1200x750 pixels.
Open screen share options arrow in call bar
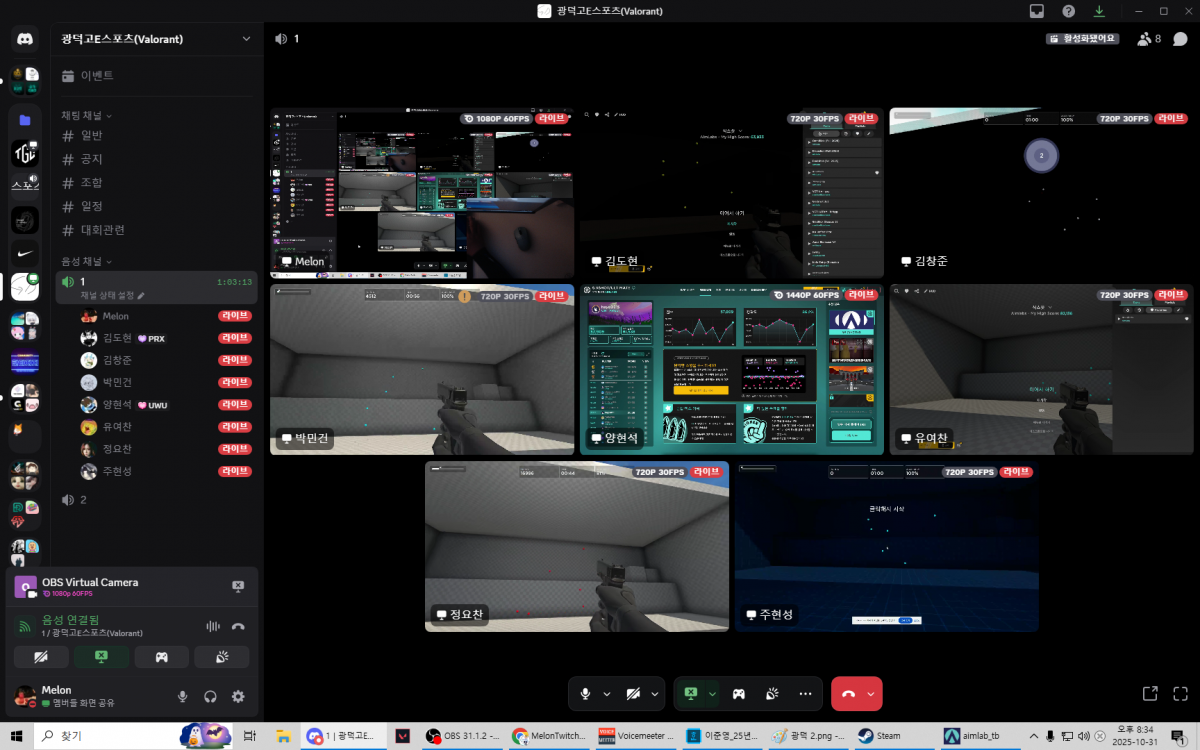[x=712, y=693]
